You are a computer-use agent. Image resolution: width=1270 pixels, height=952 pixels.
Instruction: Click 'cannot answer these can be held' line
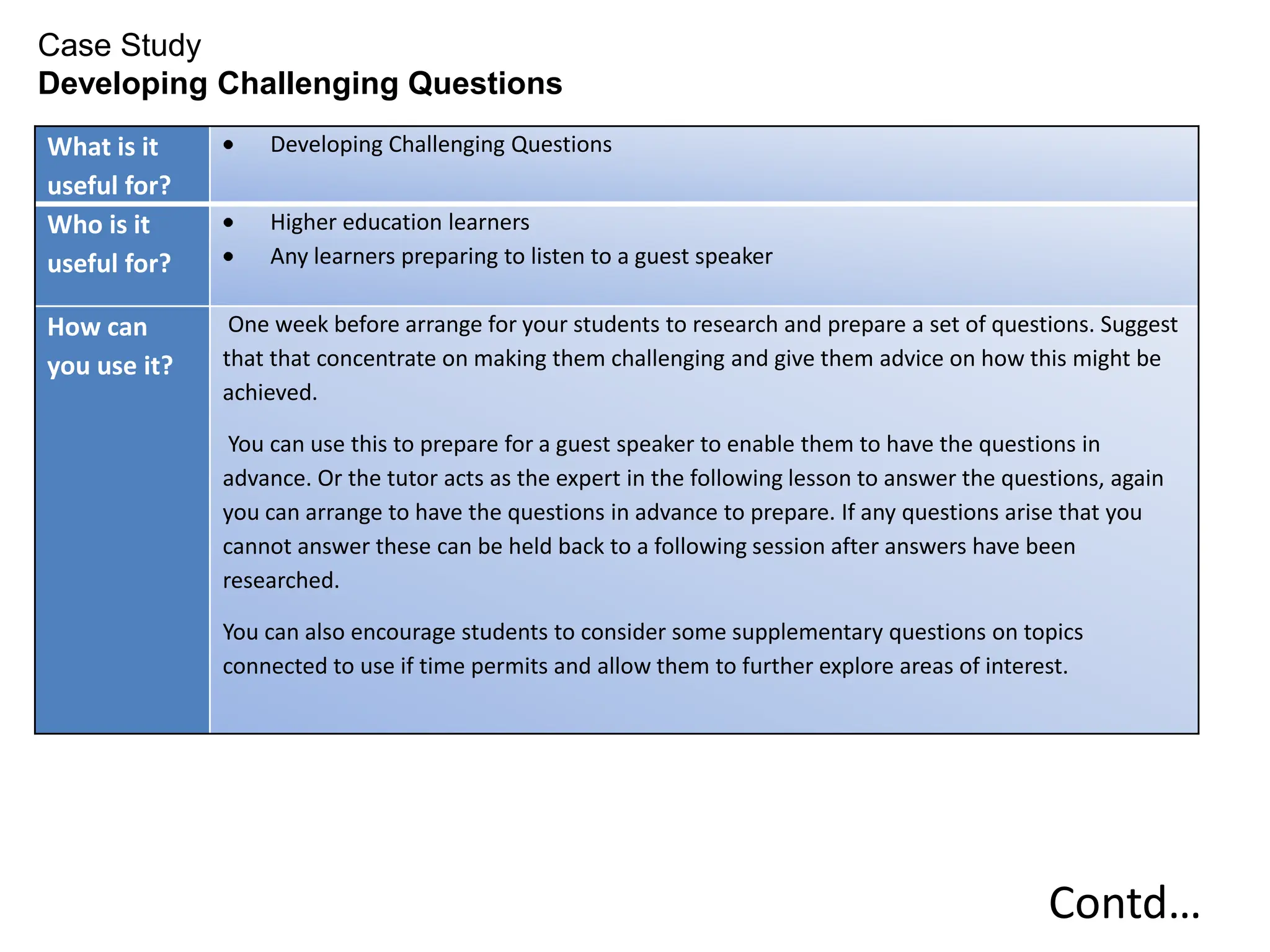(648, 546)
